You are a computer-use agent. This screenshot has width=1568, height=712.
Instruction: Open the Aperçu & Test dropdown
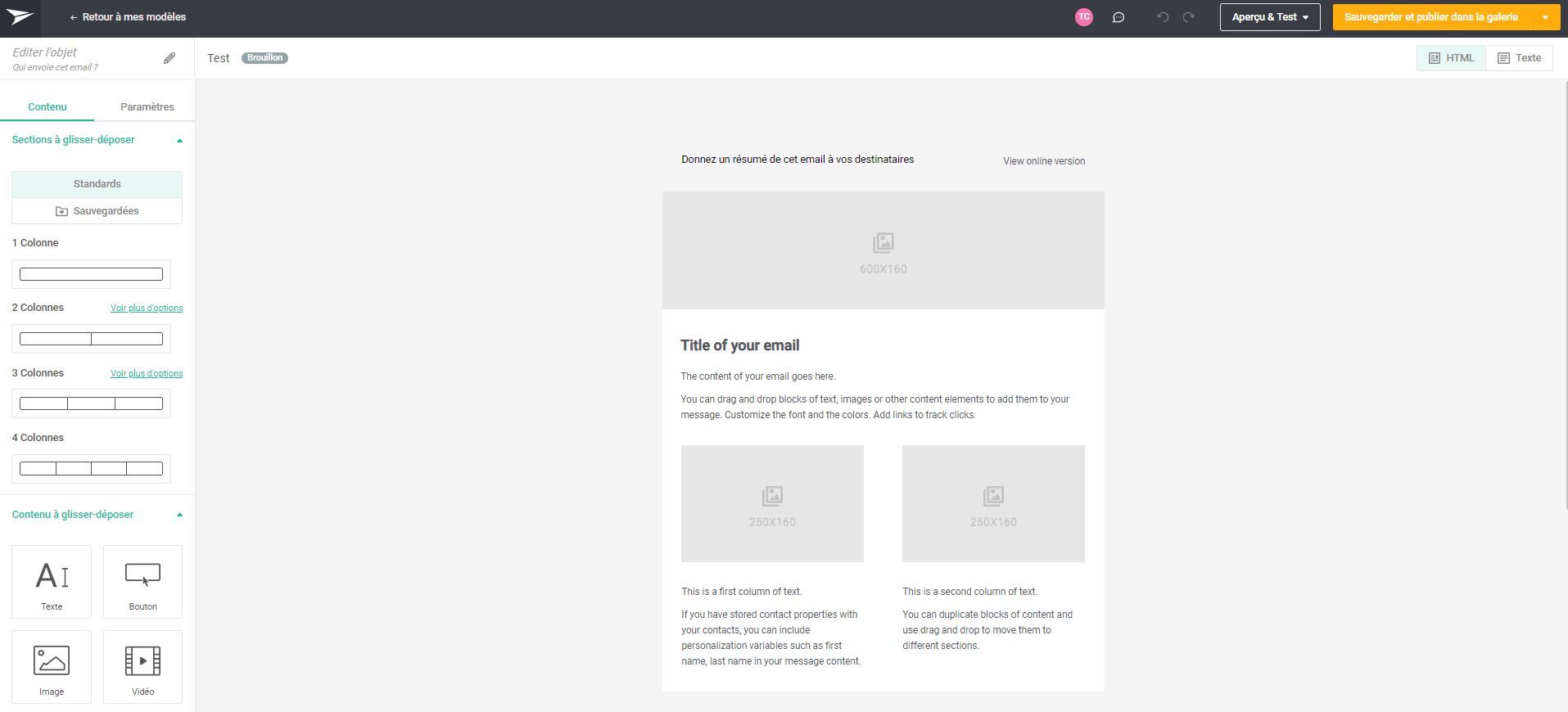coord(1270,17)
